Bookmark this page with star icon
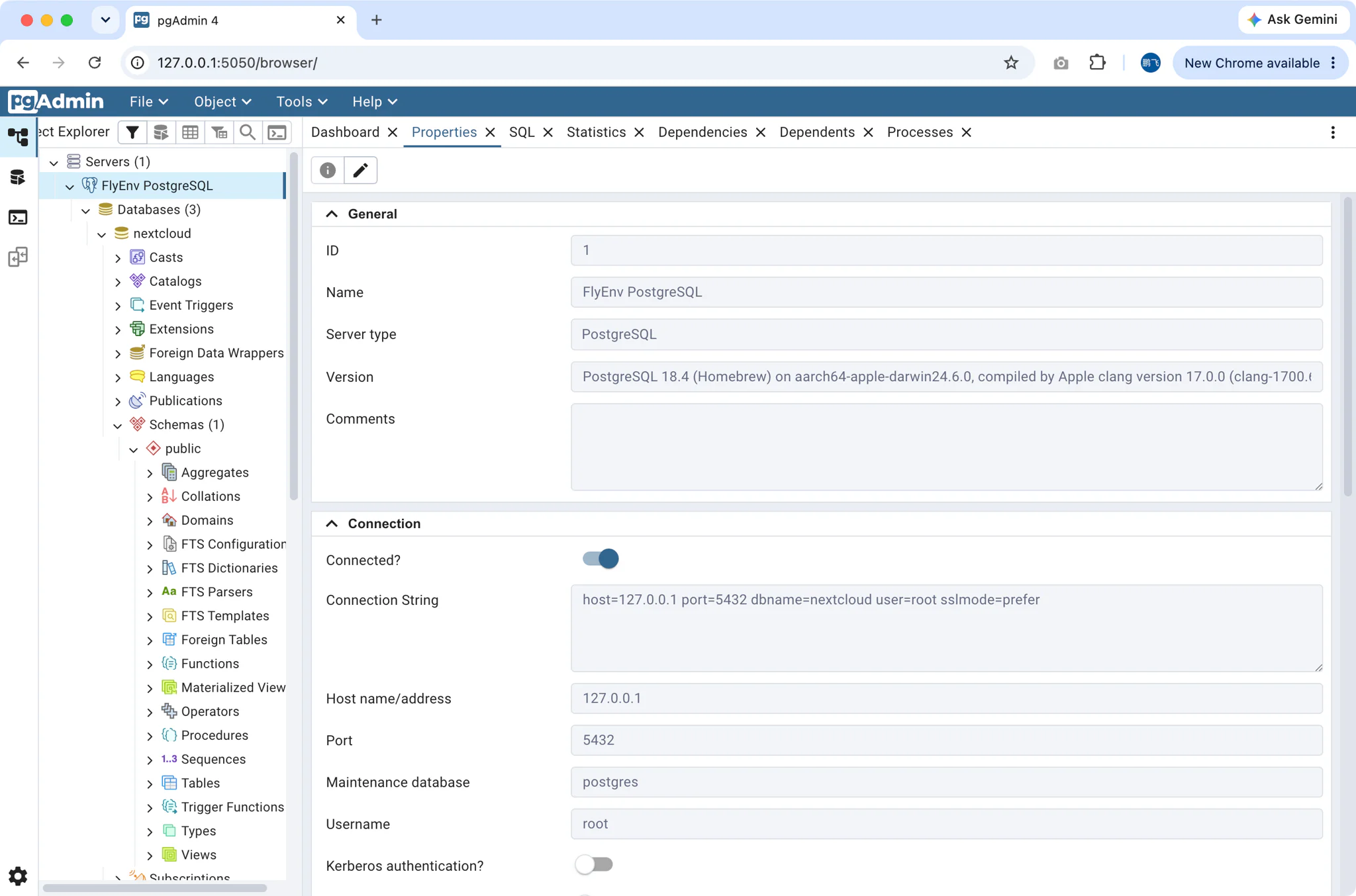 tap(1011, 63)
